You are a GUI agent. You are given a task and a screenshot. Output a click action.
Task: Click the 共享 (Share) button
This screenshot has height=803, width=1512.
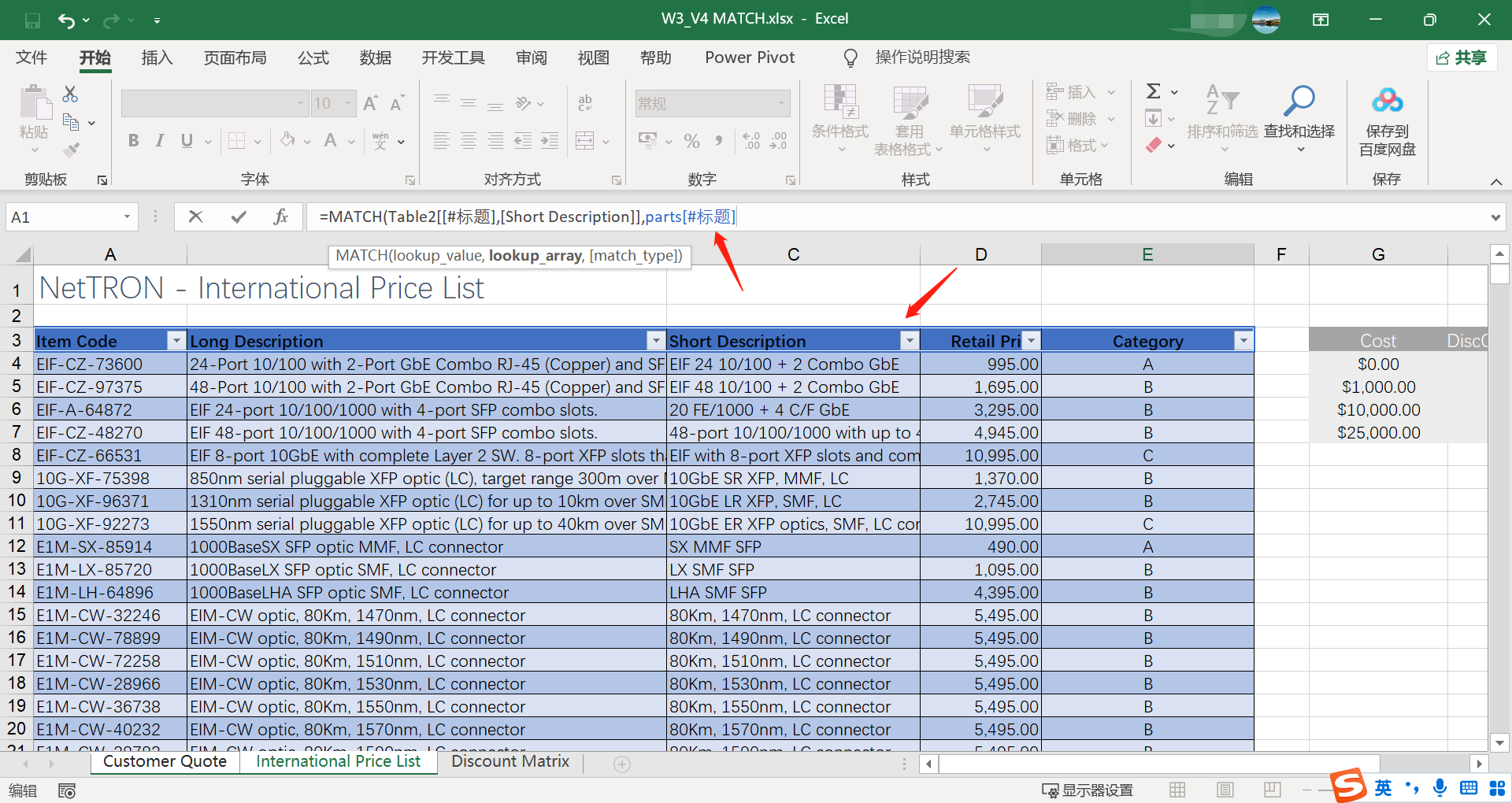pyautogui.click(x=1462, y=57)
